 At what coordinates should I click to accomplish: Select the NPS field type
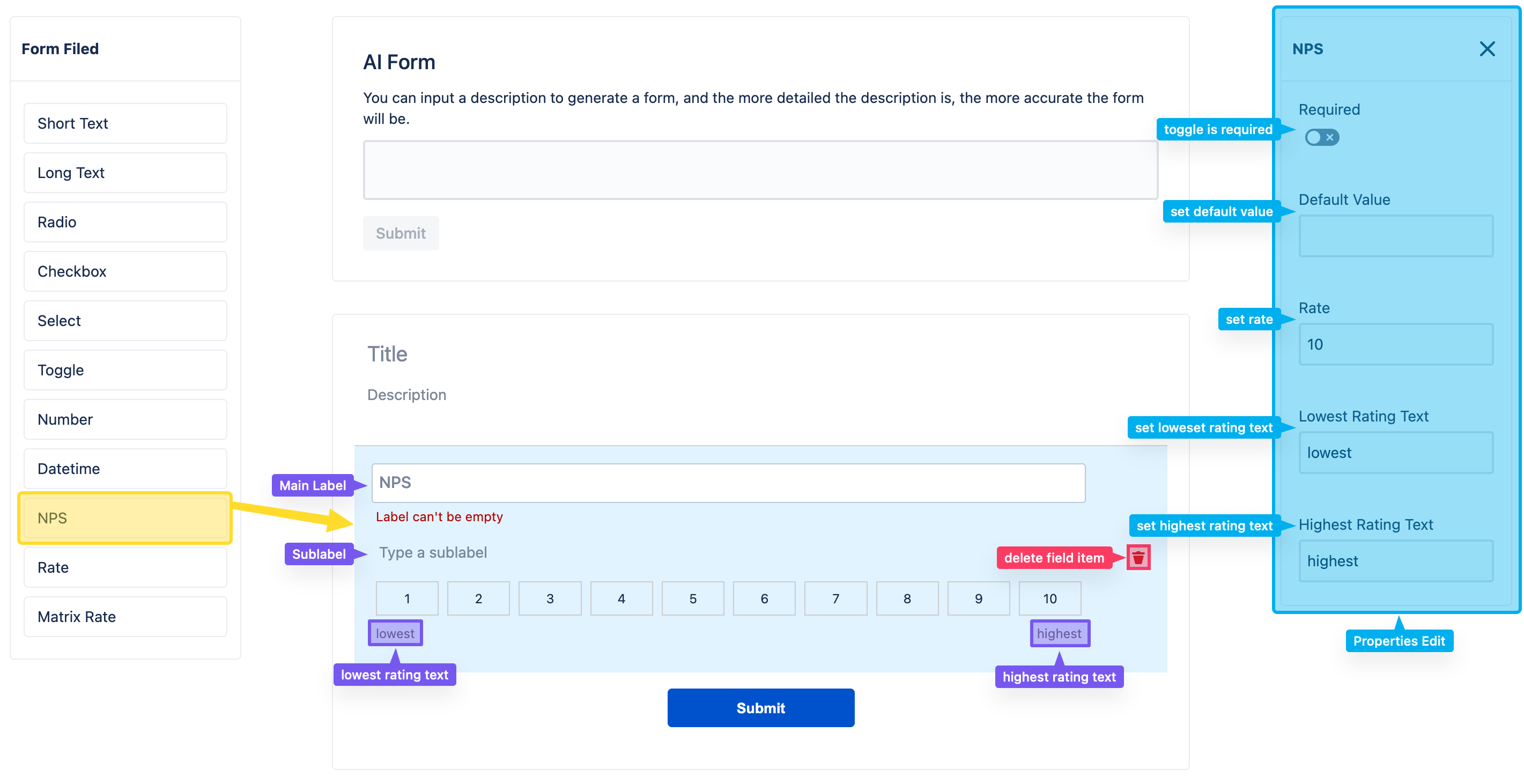tap(125, 517)
